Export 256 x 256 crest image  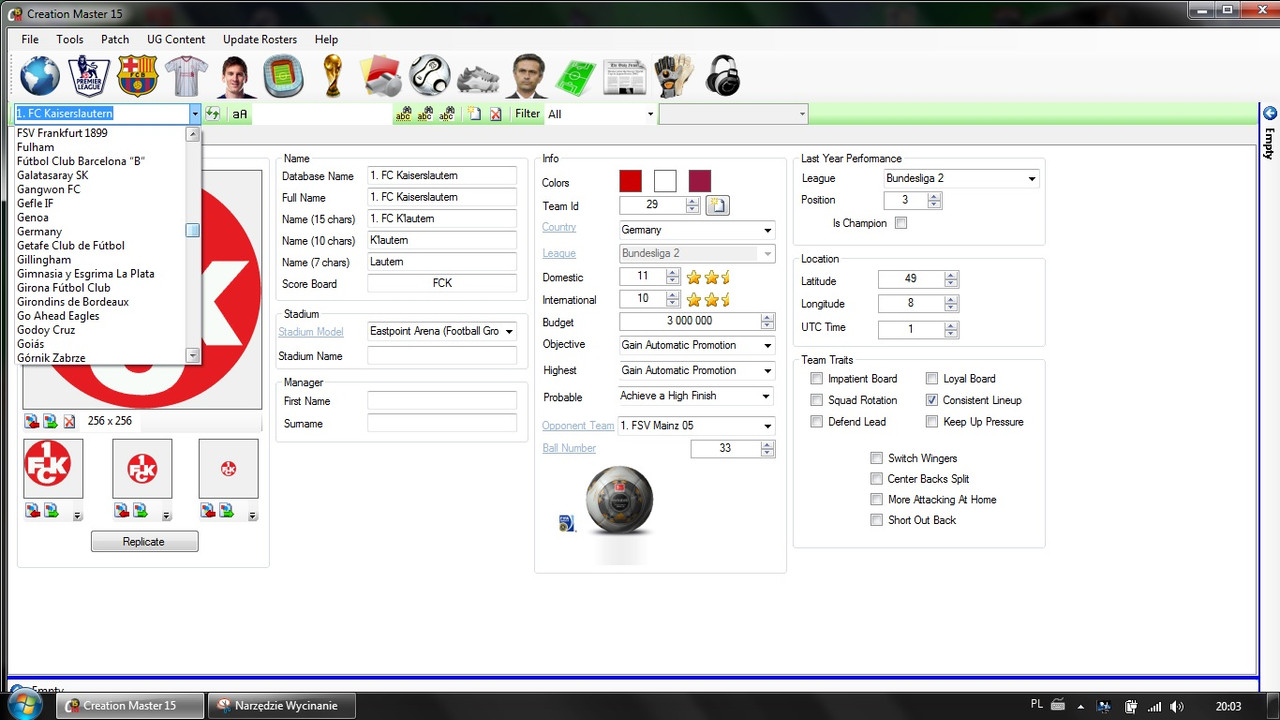[x=51, y=421]
